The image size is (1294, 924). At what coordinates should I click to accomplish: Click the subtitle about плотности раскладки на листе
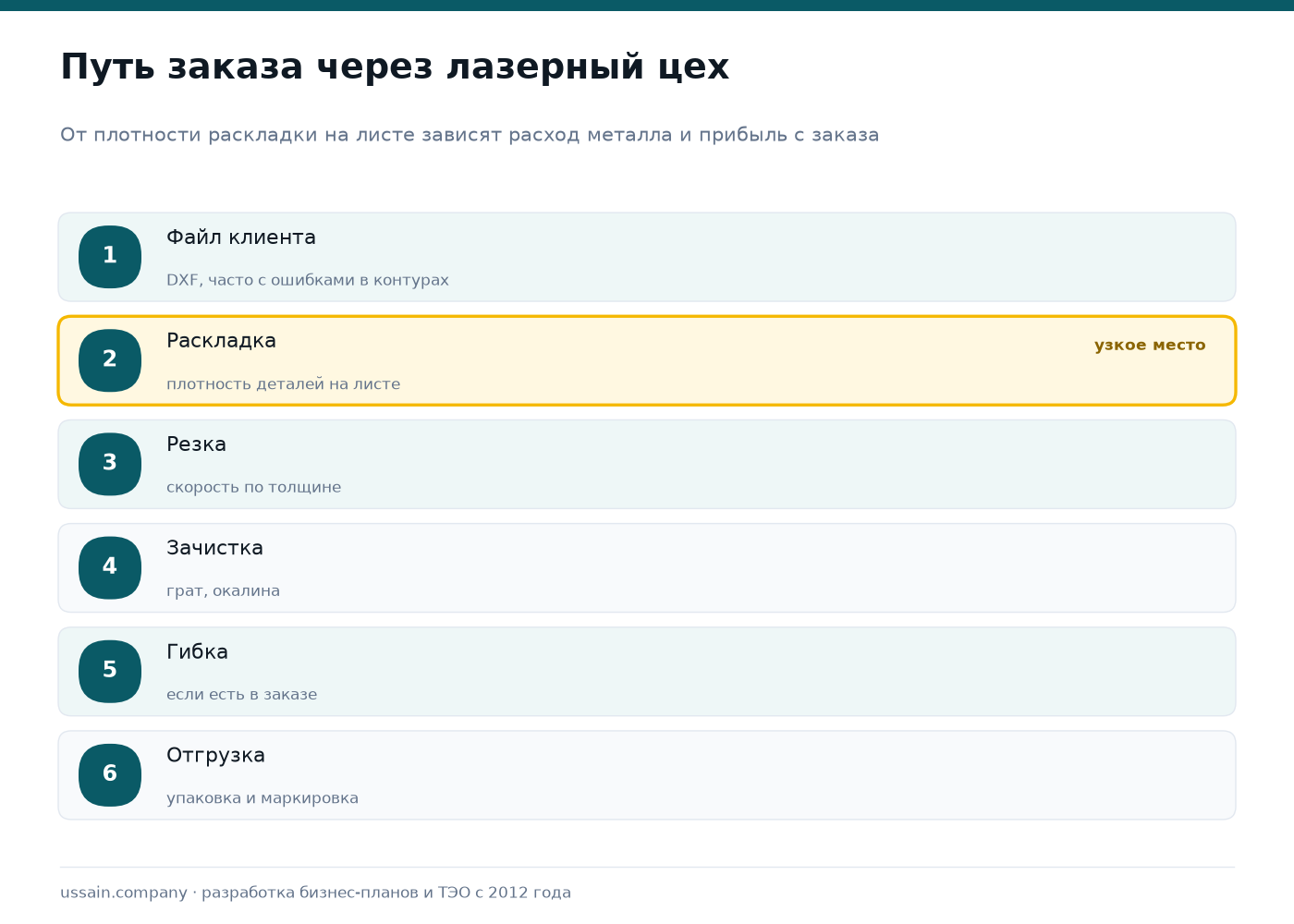470,135
